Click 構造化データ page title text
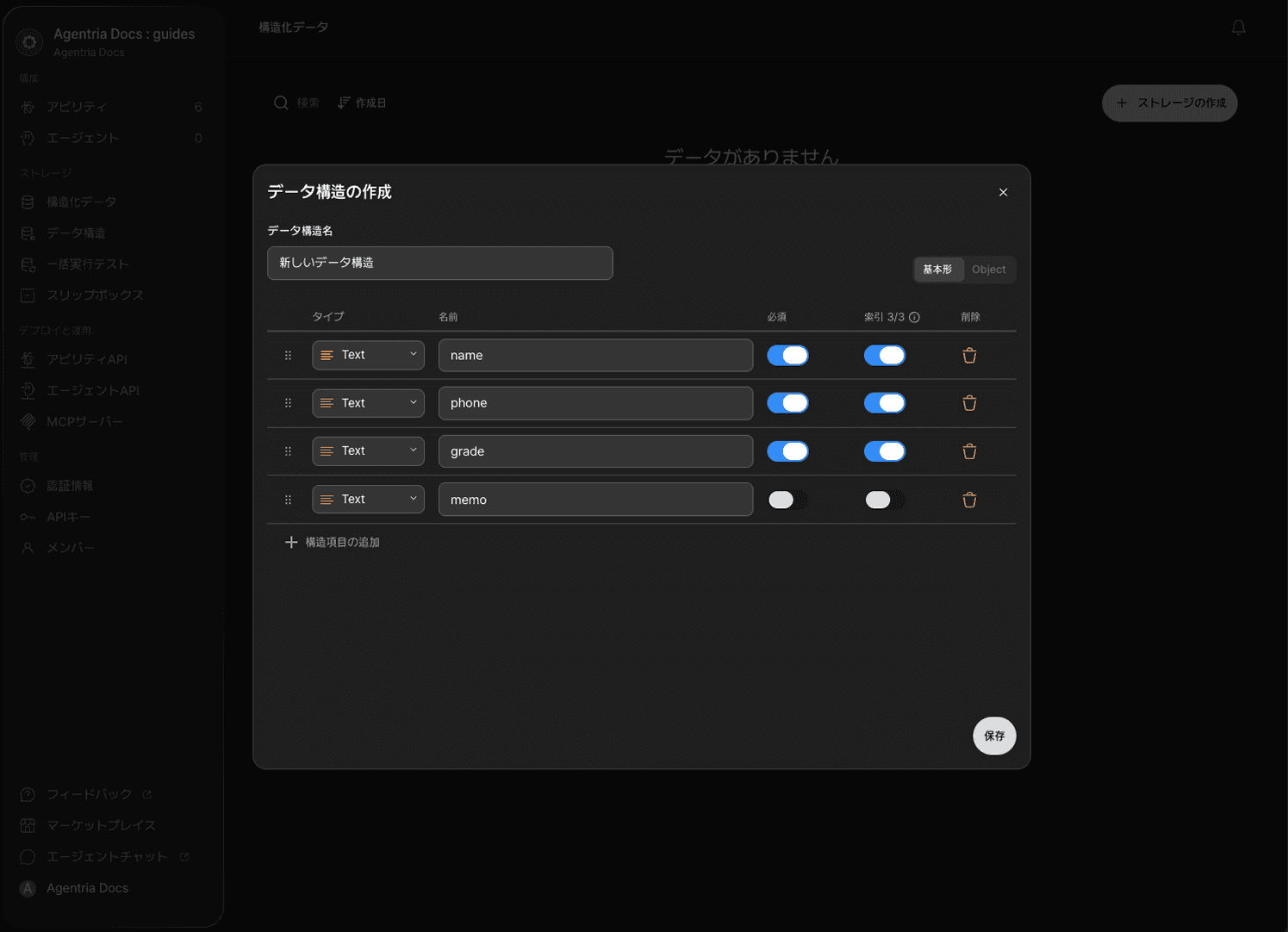Image resolution: width=1288 pixels, height=932 pixels. (294, 28)
